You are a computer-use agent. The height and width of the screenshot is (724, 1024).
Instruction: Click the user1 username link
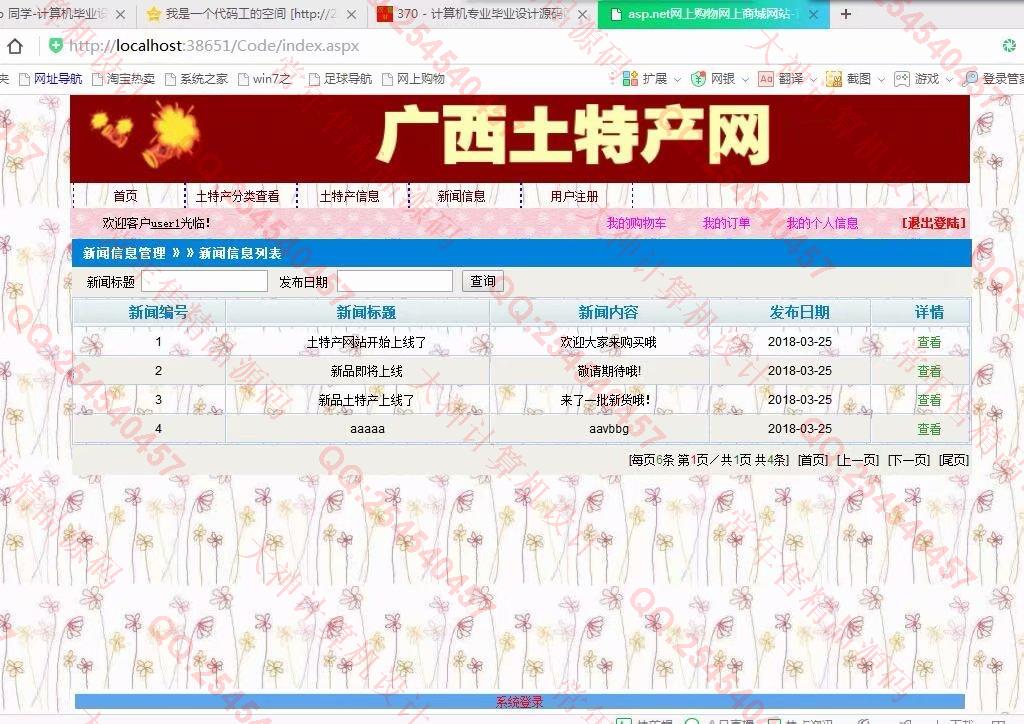point(165,224)
